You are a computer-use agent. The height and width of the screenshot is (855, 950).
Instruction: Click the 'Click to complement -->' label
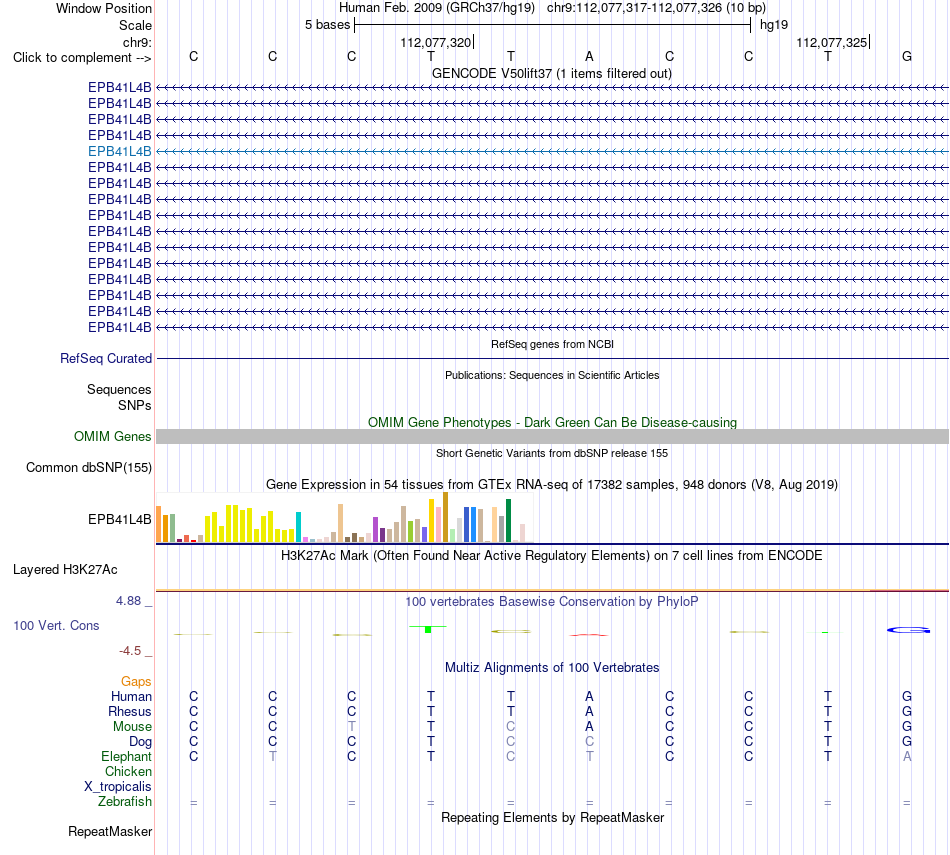point(82,58)
